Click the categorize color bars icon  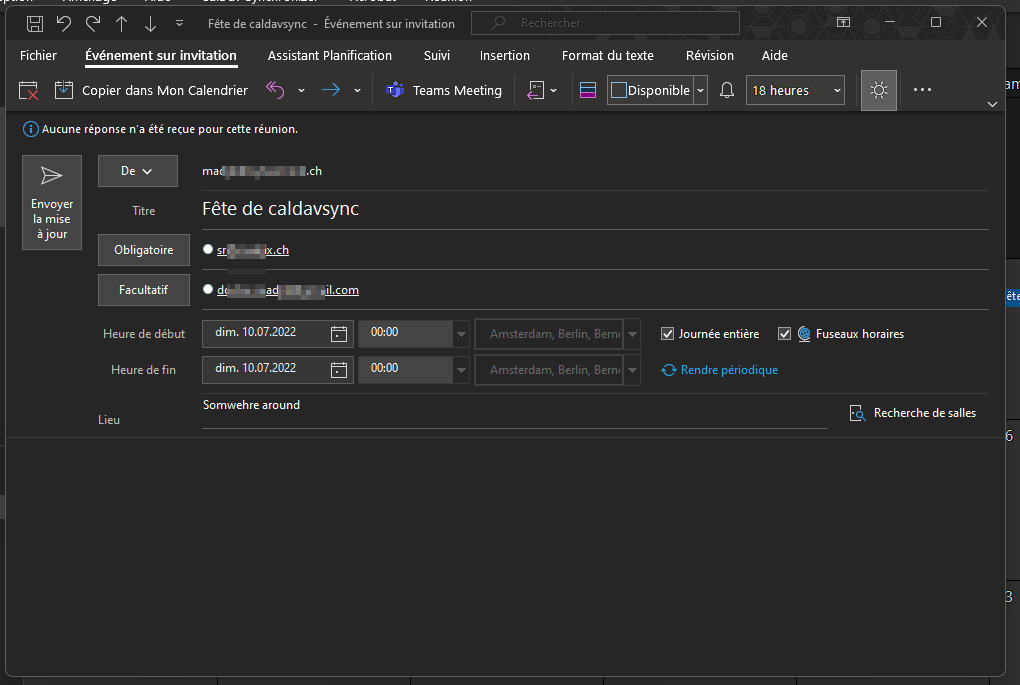pyautogui.click(x=588, y=90)
